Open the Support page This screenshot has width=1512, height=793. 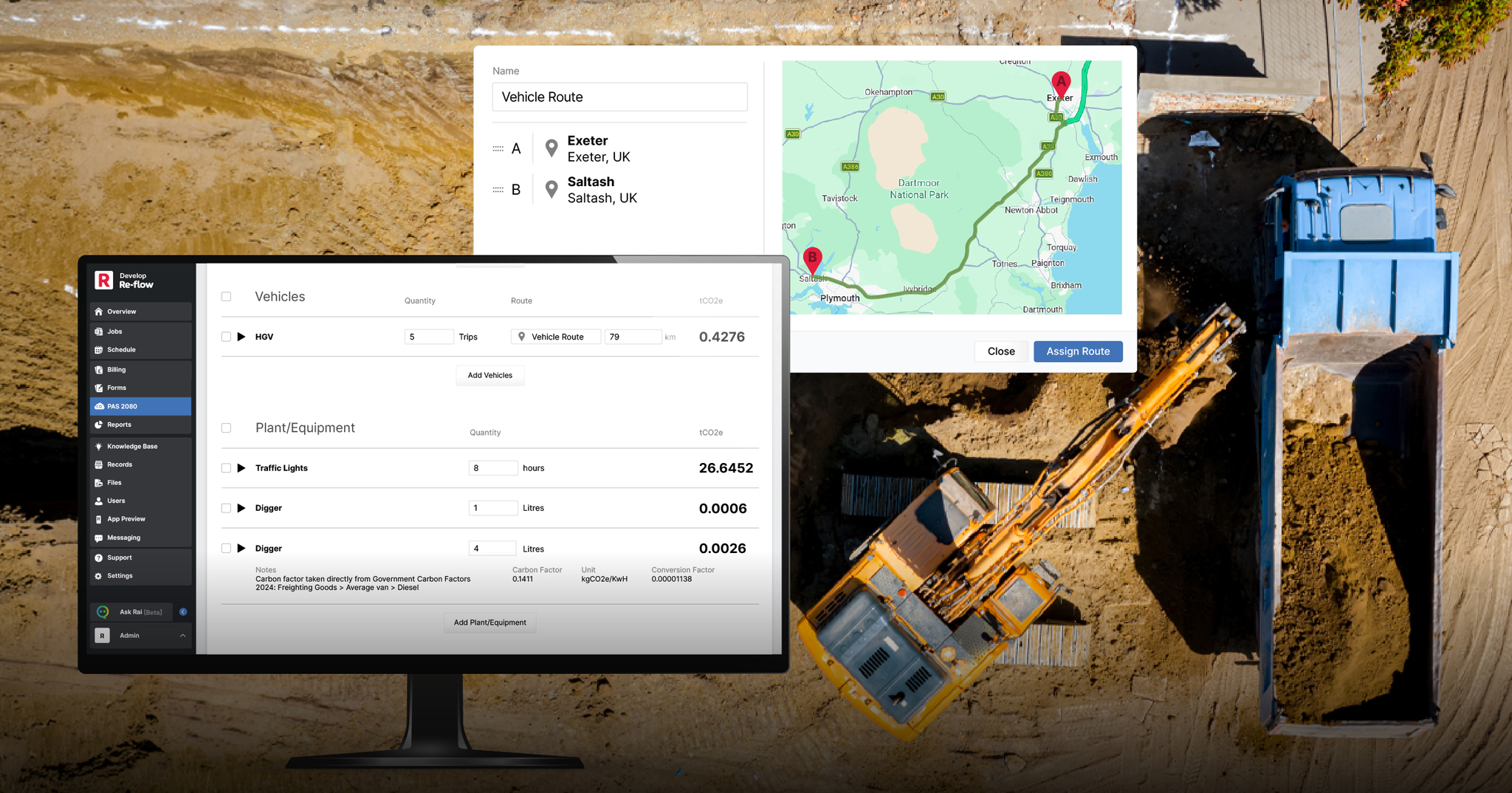[140, 557]
